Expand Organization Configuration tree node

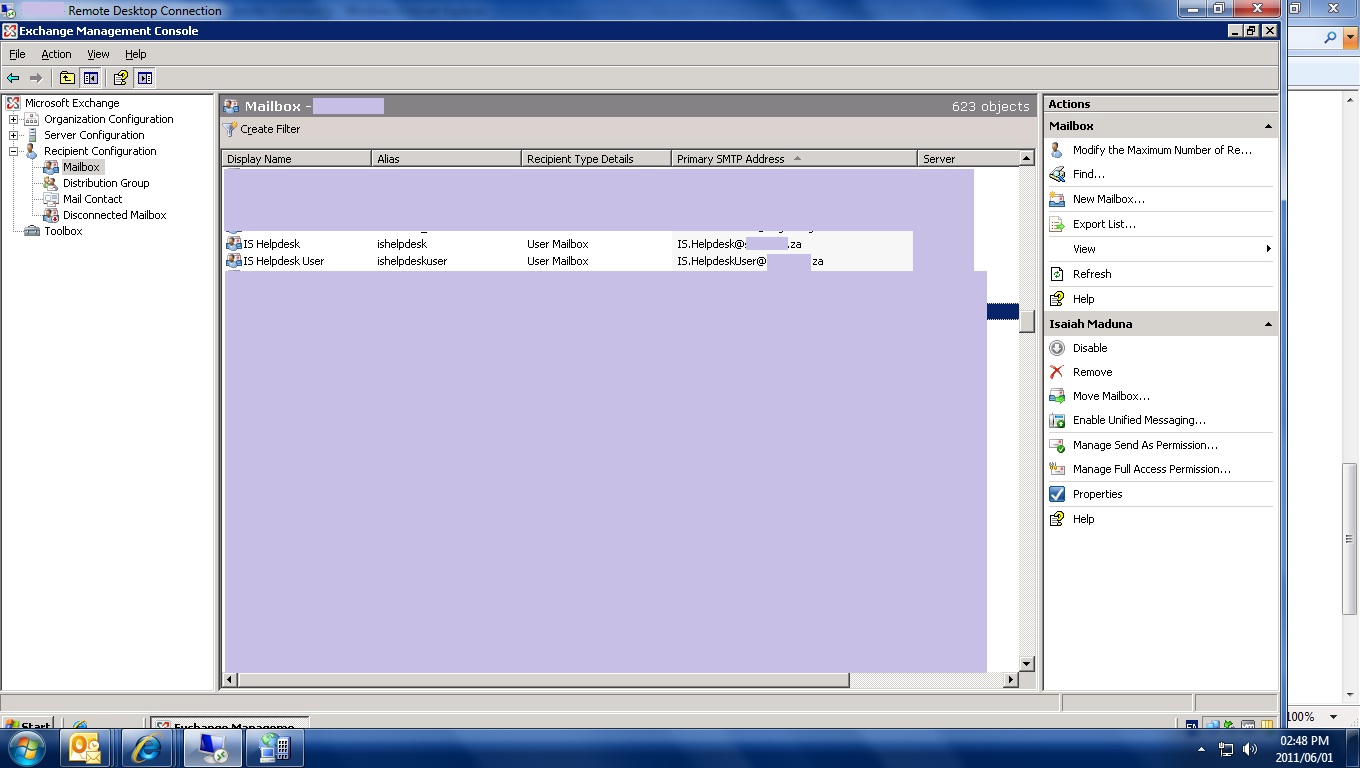(x=14, y=119)
